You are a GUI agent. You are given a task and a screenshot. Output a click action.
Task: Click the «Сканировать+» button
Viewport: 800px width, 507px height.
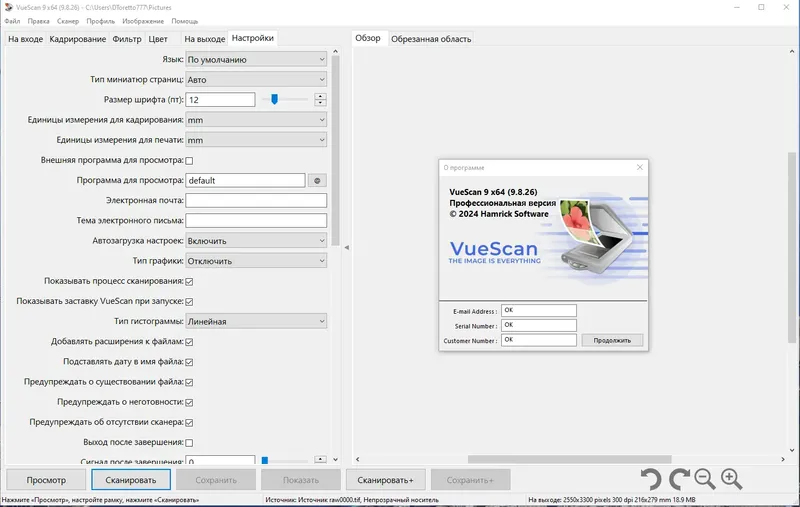(x=385, y=480)
